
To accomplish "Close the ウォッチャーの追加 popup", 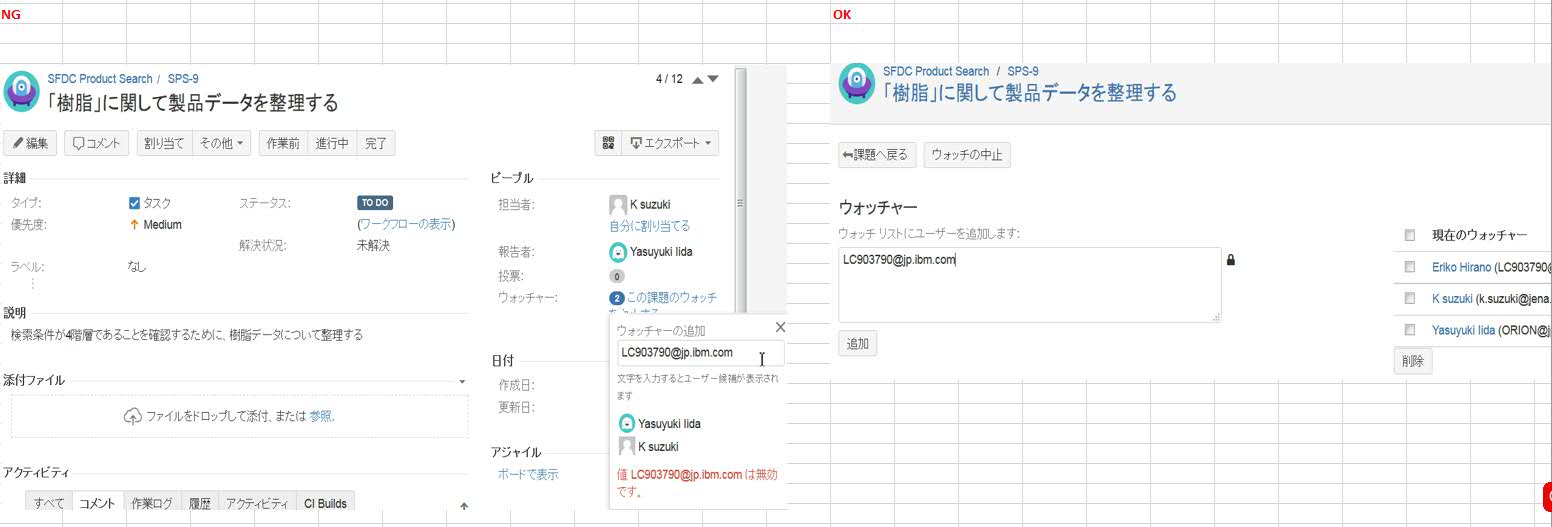I will tap(781, 327).
